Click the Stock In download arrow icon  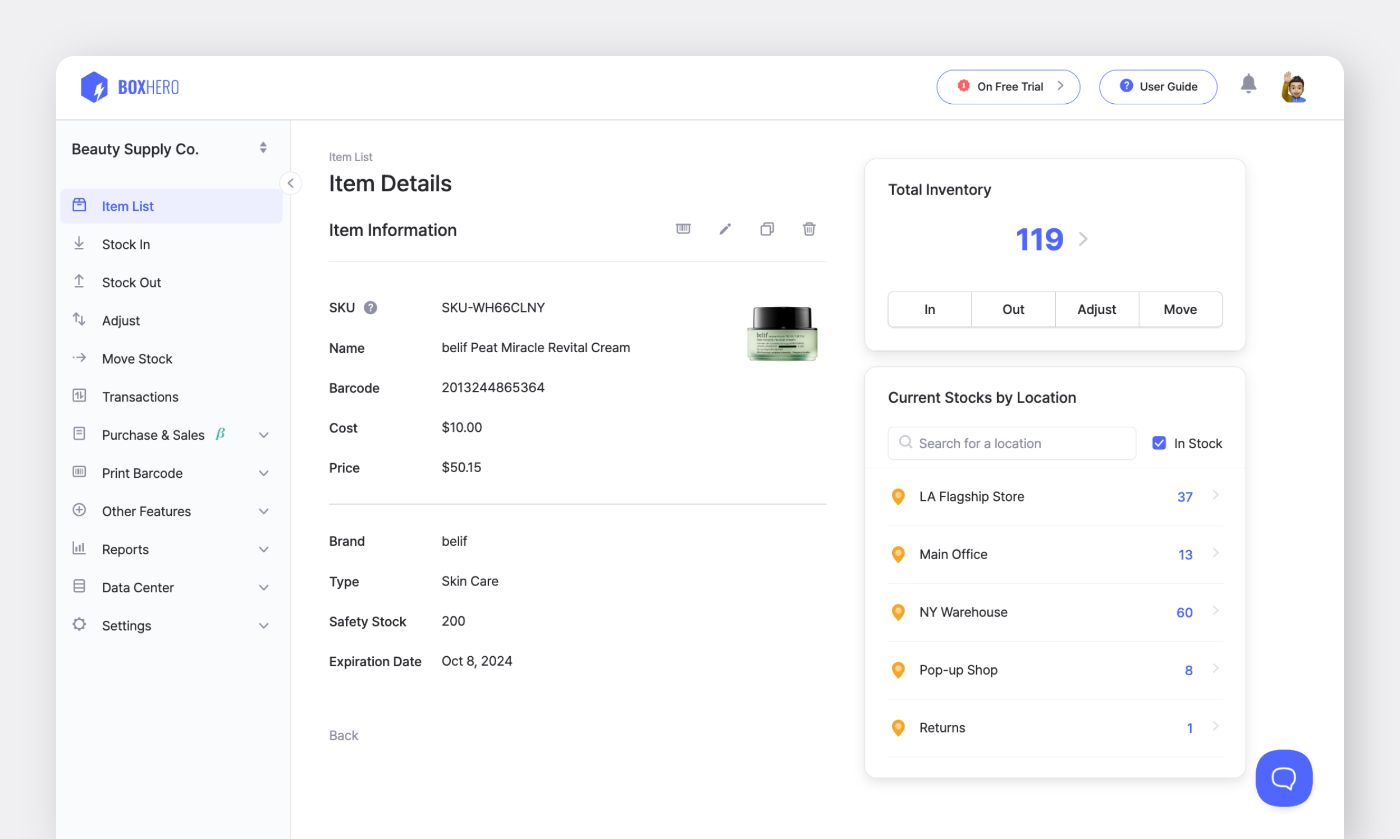coord(79,244)
